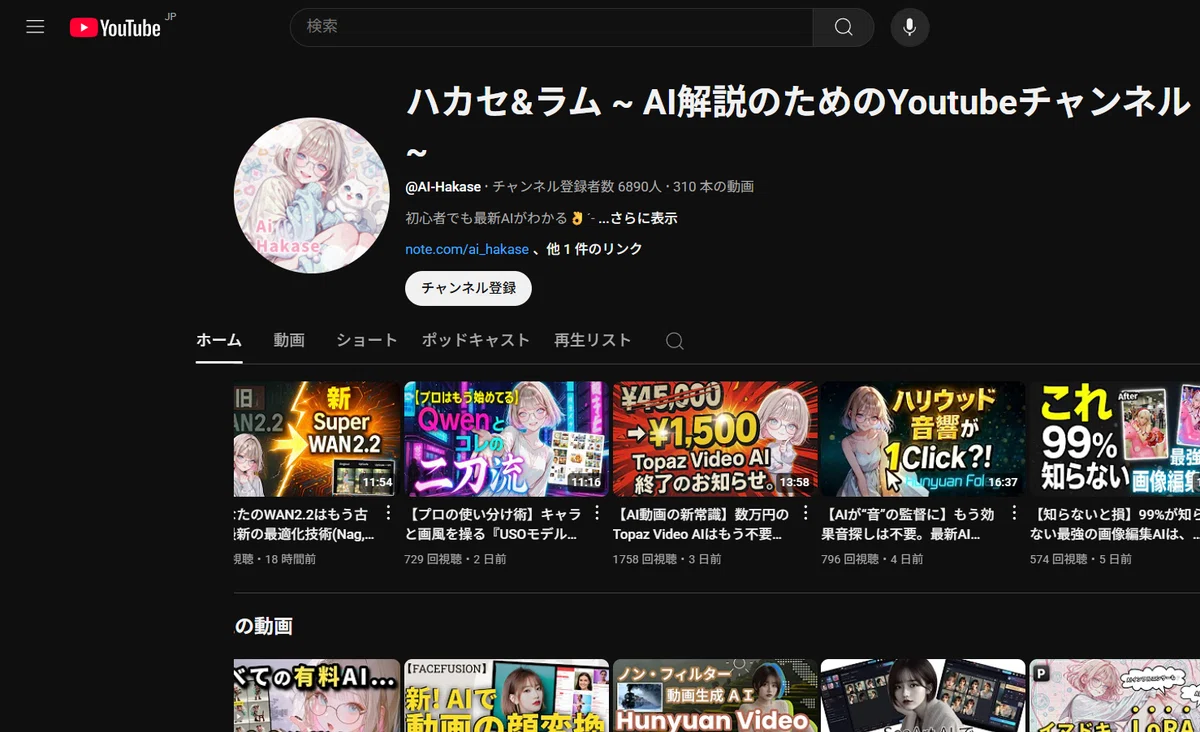Open options menu for Qwen 二刀流 video

597,513
